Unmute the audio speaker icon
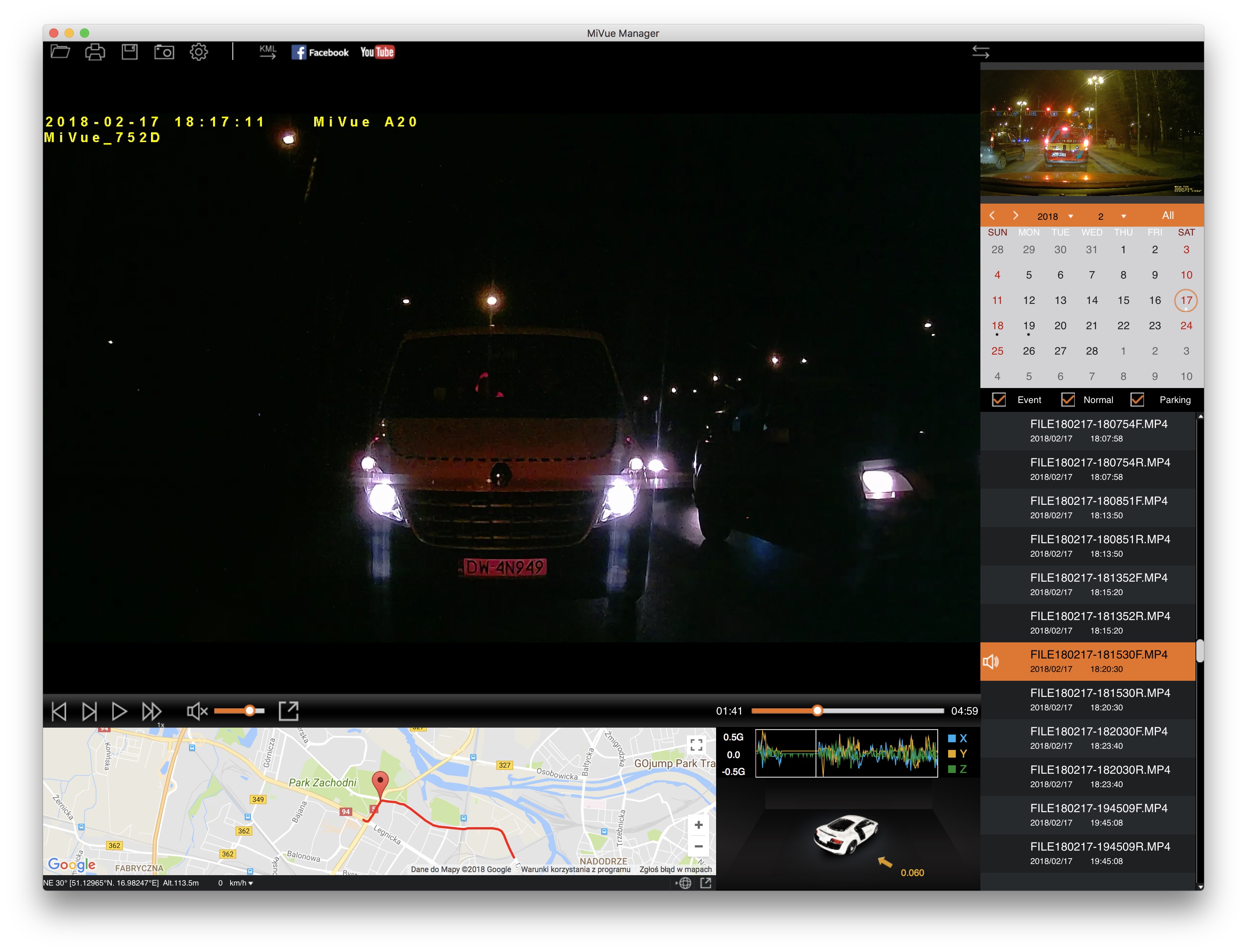 197,711
